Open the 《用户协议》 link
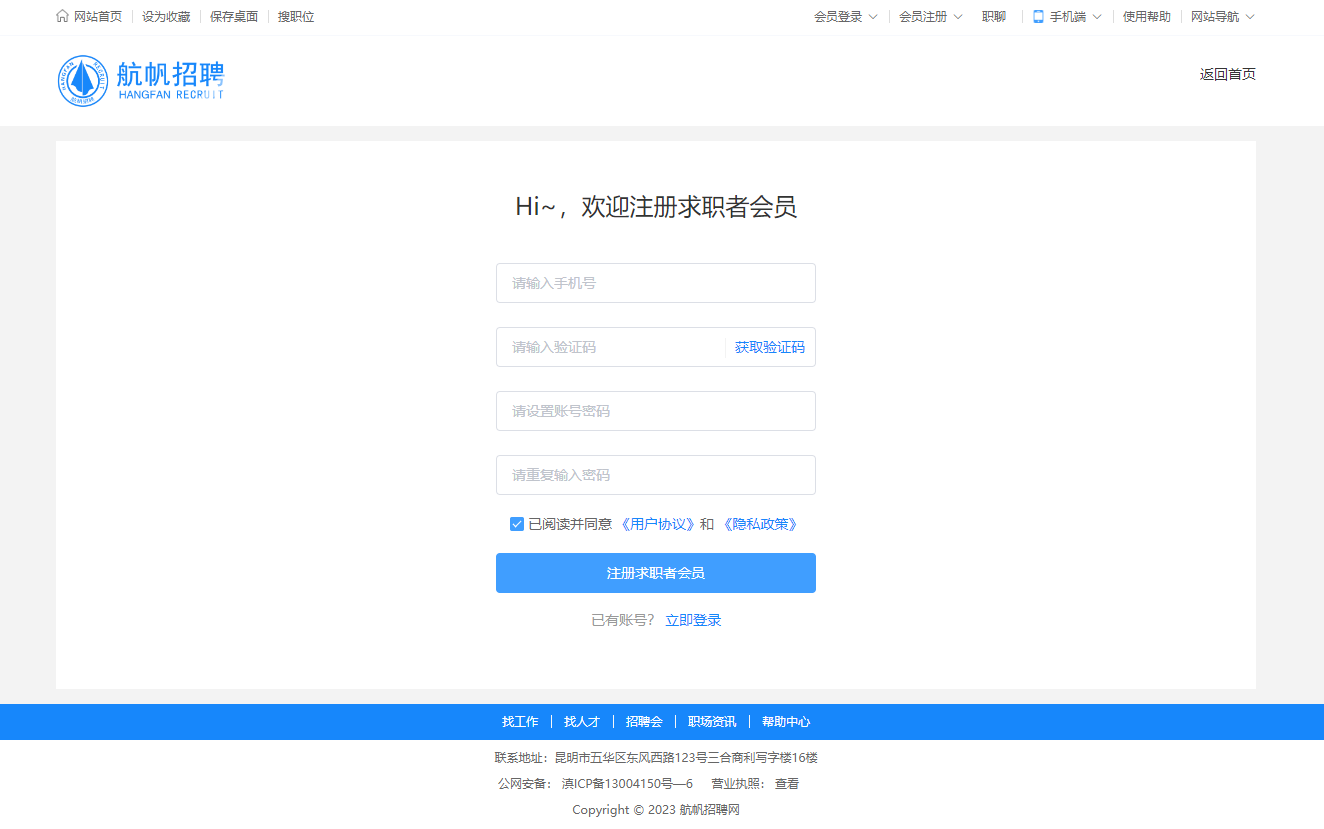Image resolution: width=1324 pixels, height=829 pixels. click(657, 524)
